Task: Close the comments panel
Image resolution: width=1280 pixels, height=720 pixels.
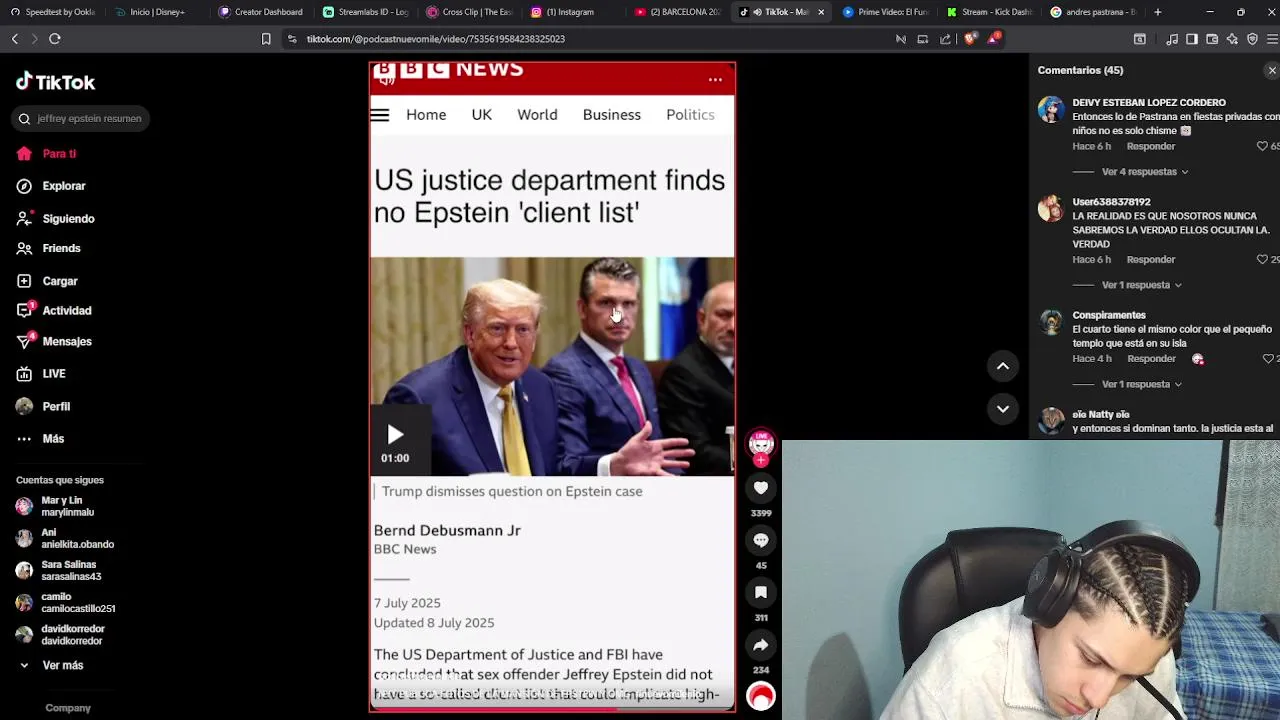Action: click(x=1272, y=70)
